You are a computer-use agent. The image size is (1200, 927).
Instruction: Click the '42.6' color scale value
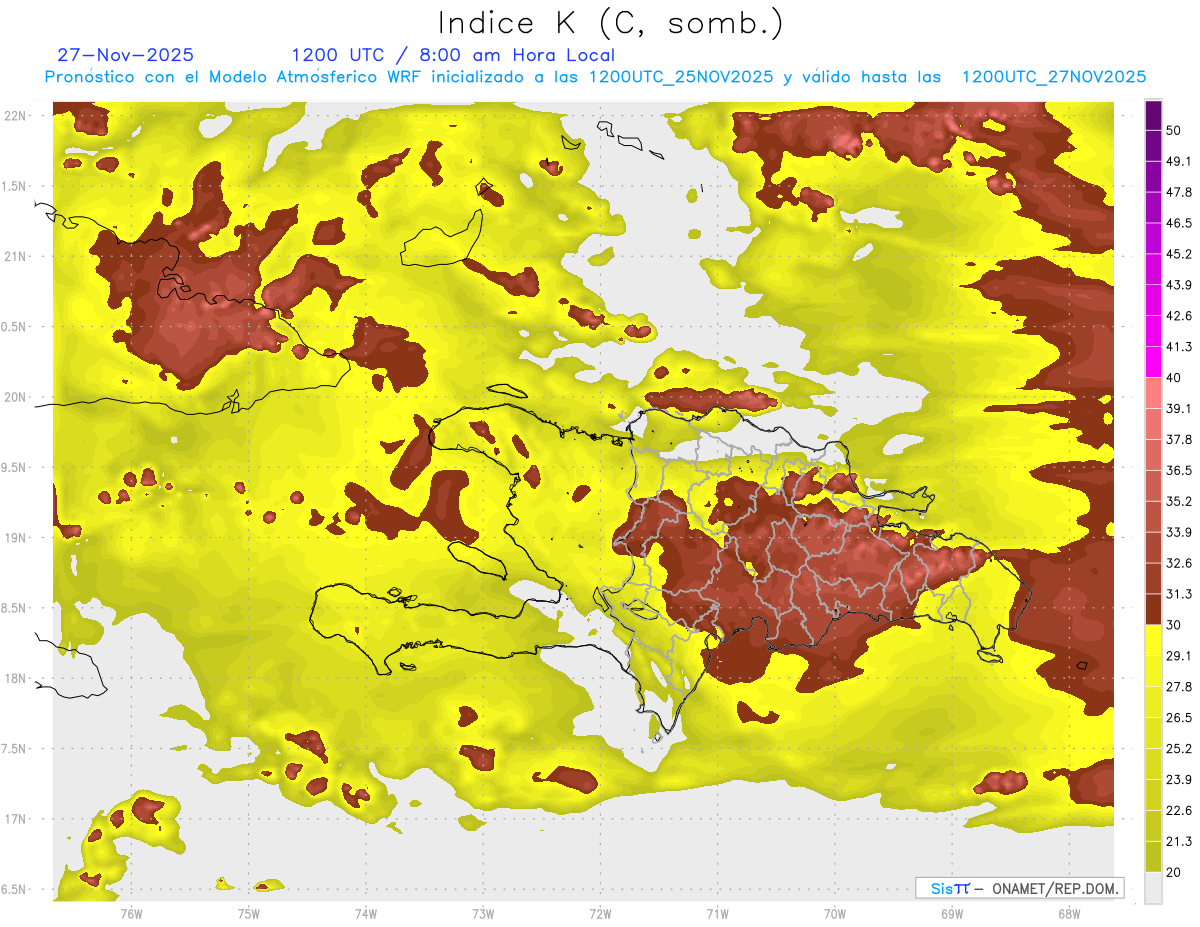[x=1179, y=317]
